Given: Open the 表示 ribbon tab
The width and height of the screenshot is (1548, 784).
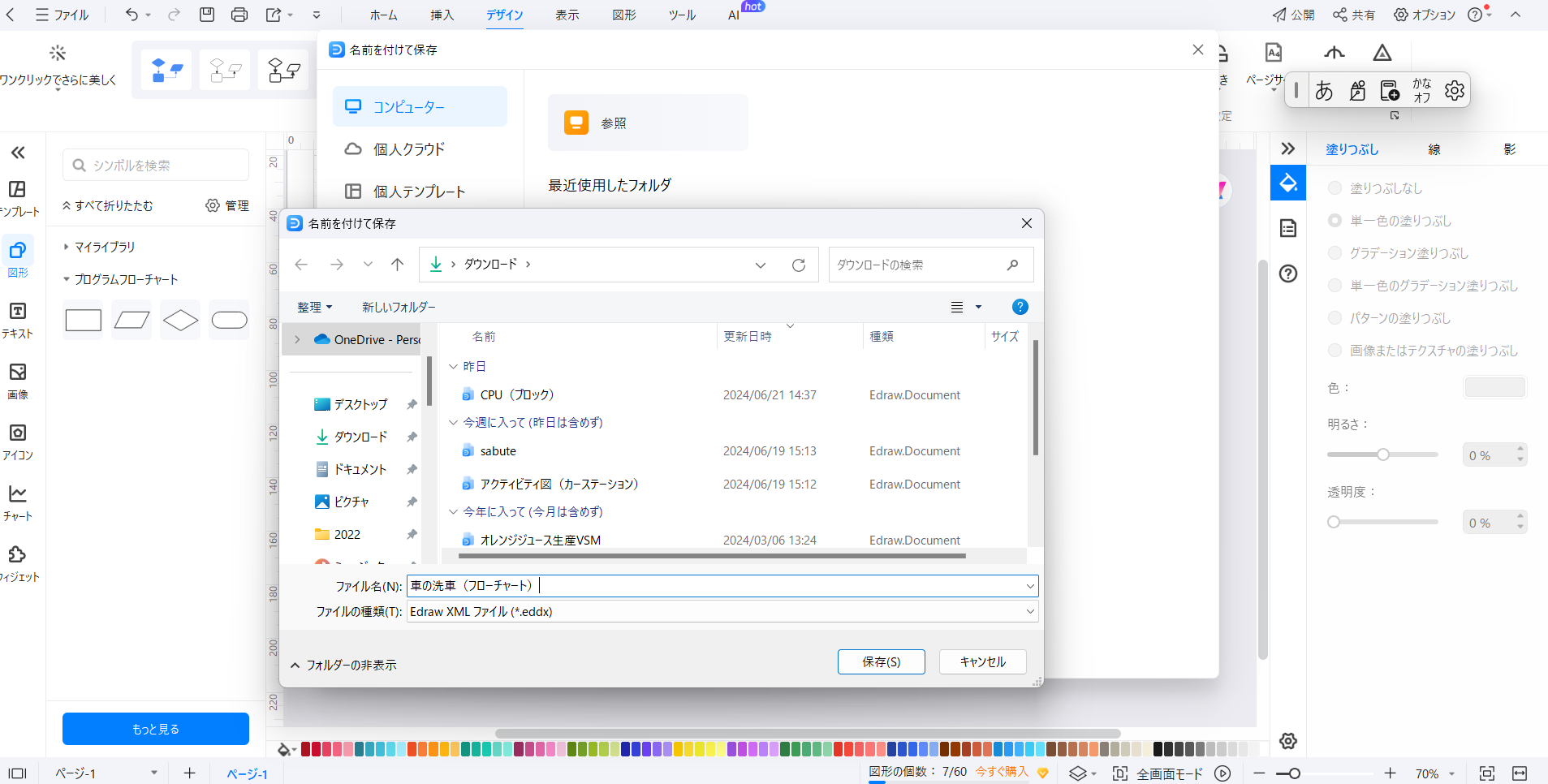Looking at the screenshot, I should point(567,15).
